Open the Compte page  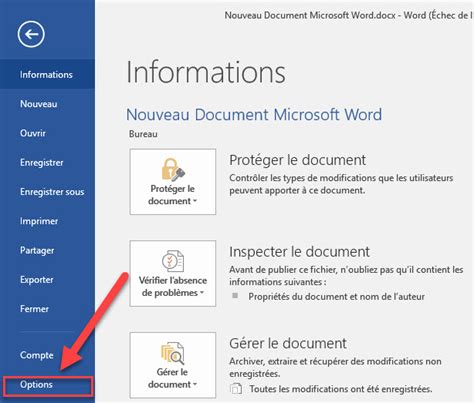pyautogui.click(x=47, y=355)
